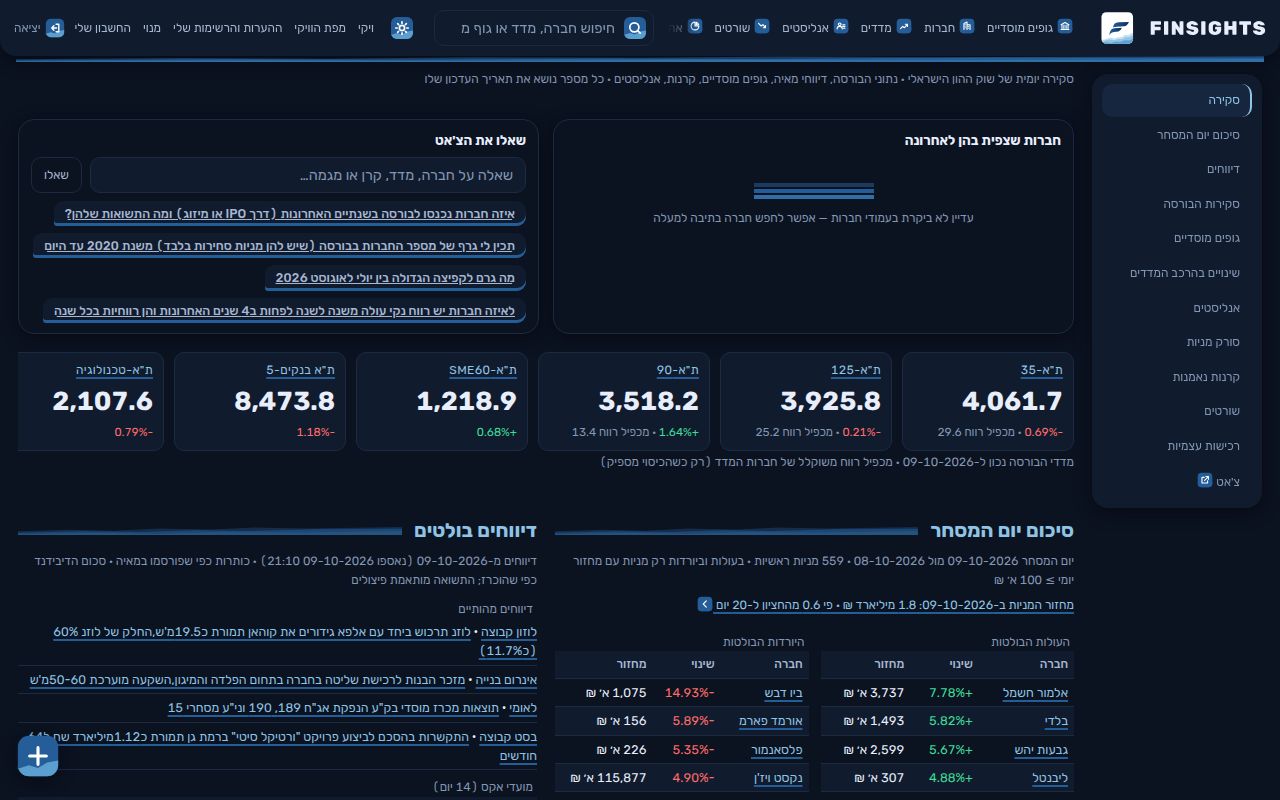Focus the chat question input field
This screenshot has width=1280, height=800.
(307, 175)
